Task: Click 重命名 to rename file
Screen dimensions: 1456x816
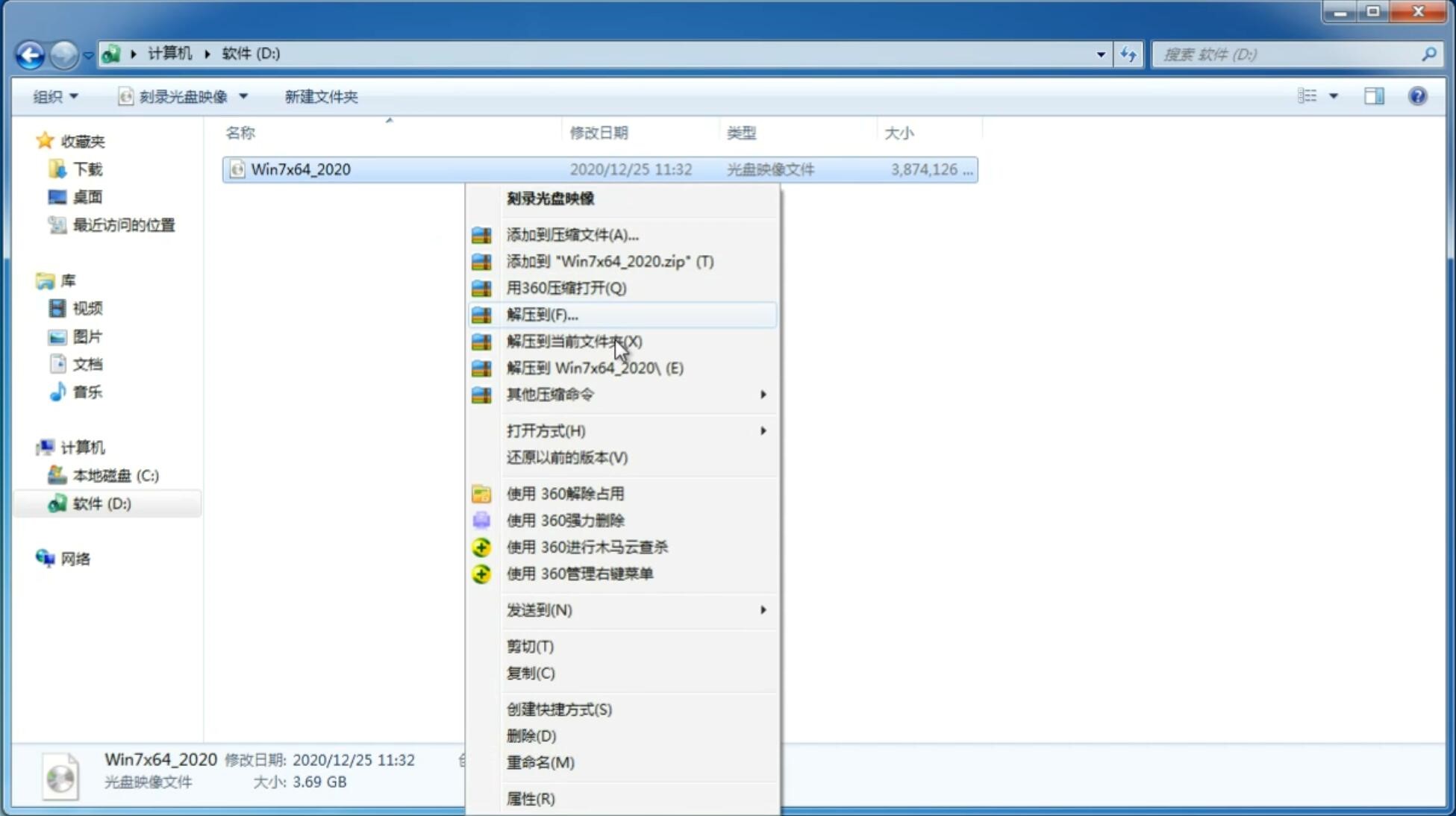Action: pyautogui.click(x=540, y=762)
